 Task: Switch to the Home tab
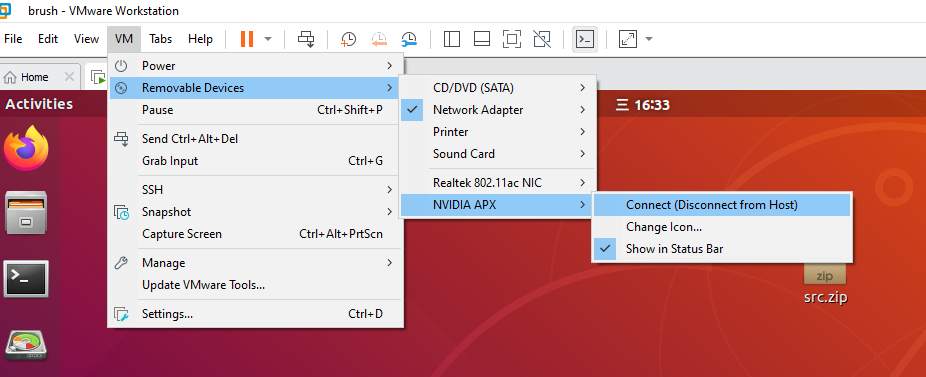34,77
